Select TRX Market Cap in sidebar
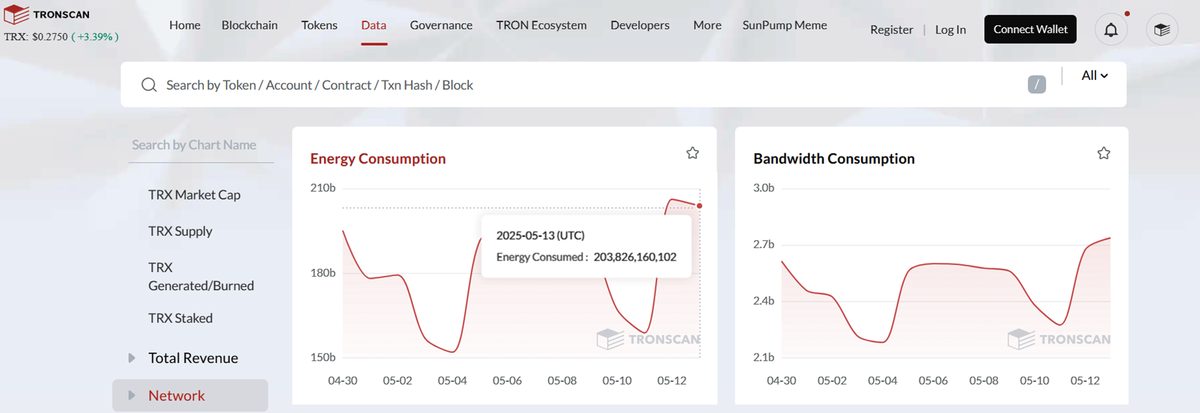The image size is (1200, 413). [x=194, y=195]
